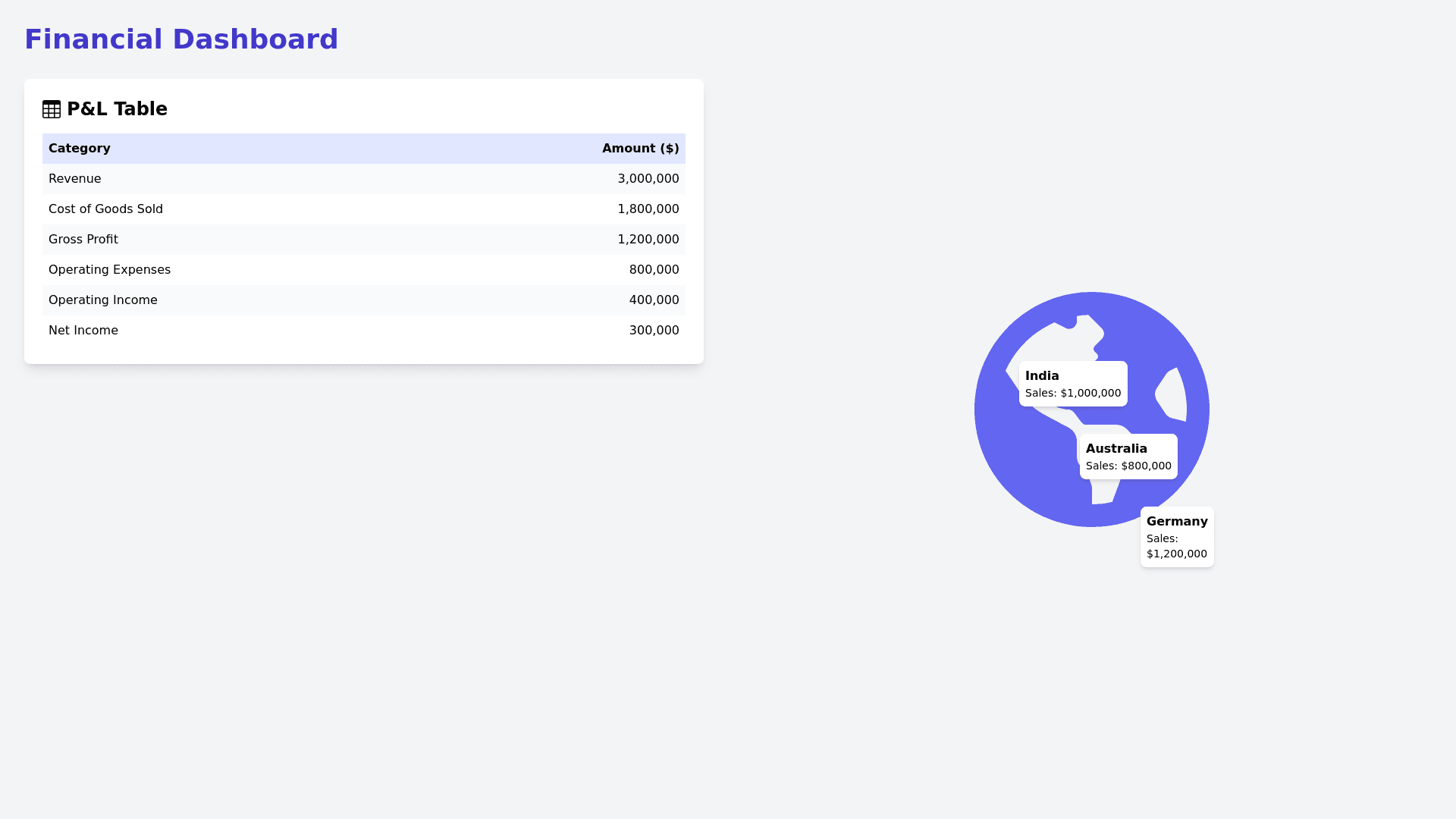1456x819 pixels.
Task: Click the India sales marker on the globe
Action: pos(1072,383)
